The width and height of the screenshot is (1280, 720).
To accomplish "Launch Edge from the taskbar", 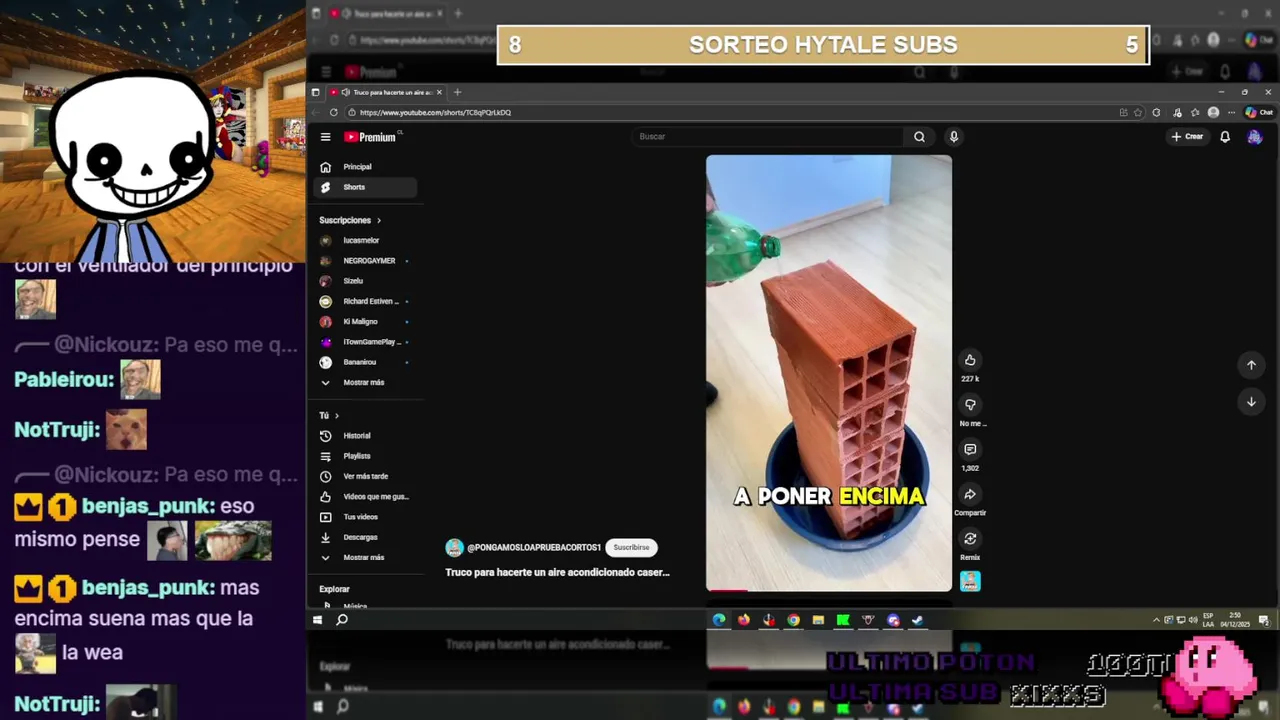I will point(719,620).
